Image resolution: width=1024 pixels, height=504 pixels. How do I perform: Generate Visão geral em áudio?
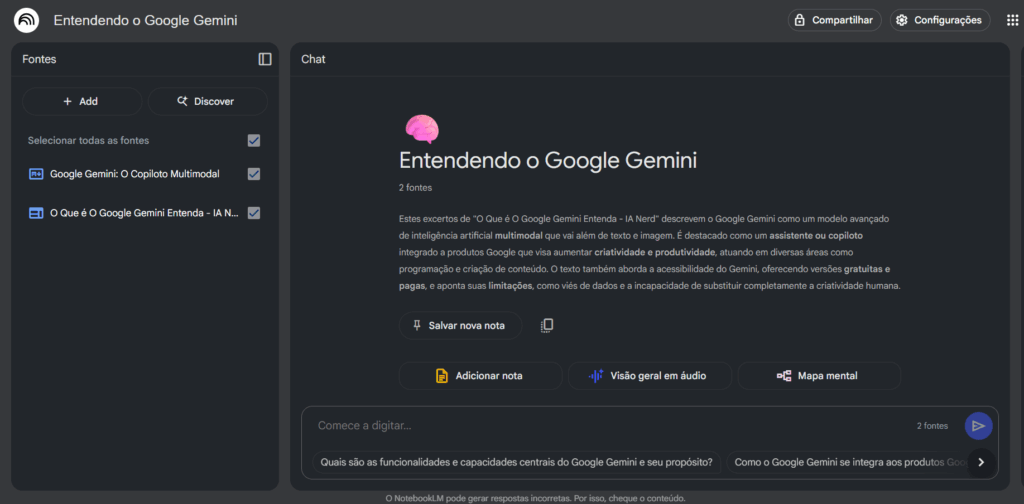(650, 375)
